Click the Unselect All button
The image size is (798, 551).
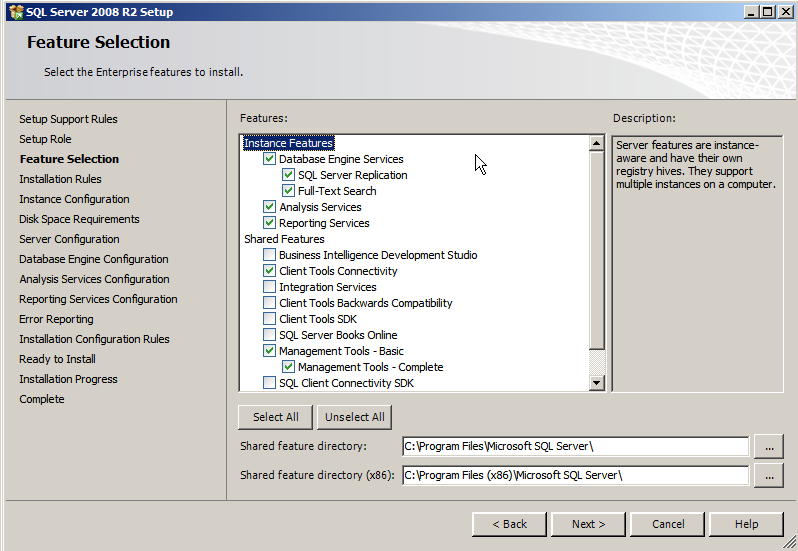tap(355, 417)
